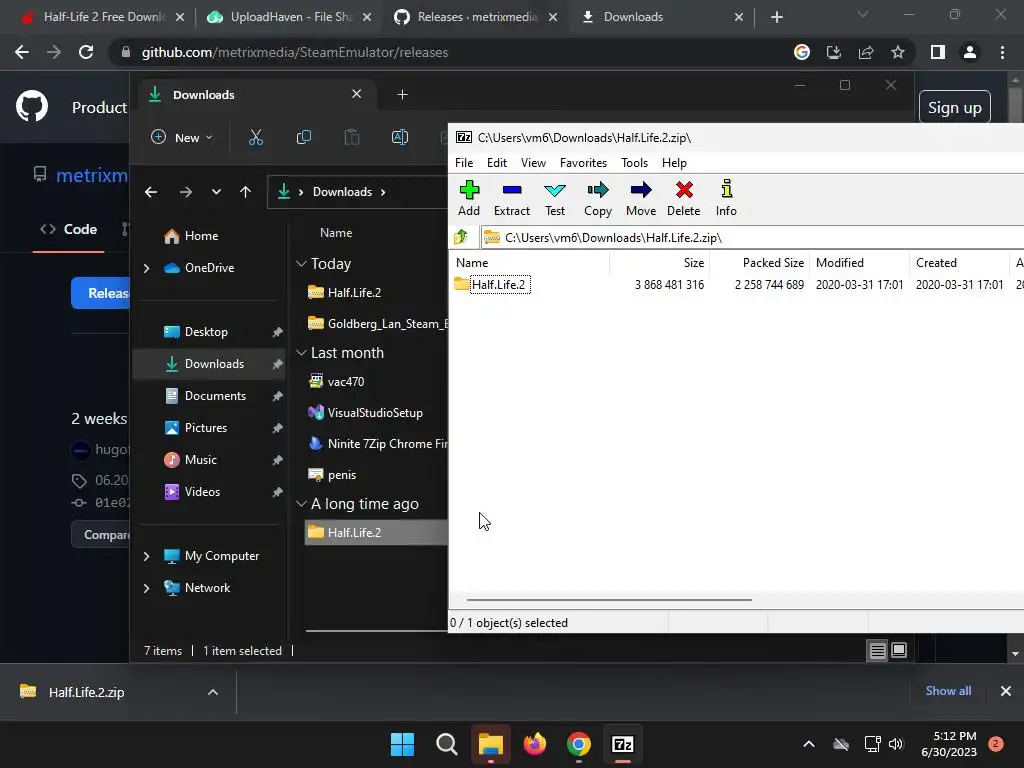Click the 7-Zip horizontal scrollbar
Viewport: 1024px width, 768px height.
pyautogui.click(x=609, y=600)
